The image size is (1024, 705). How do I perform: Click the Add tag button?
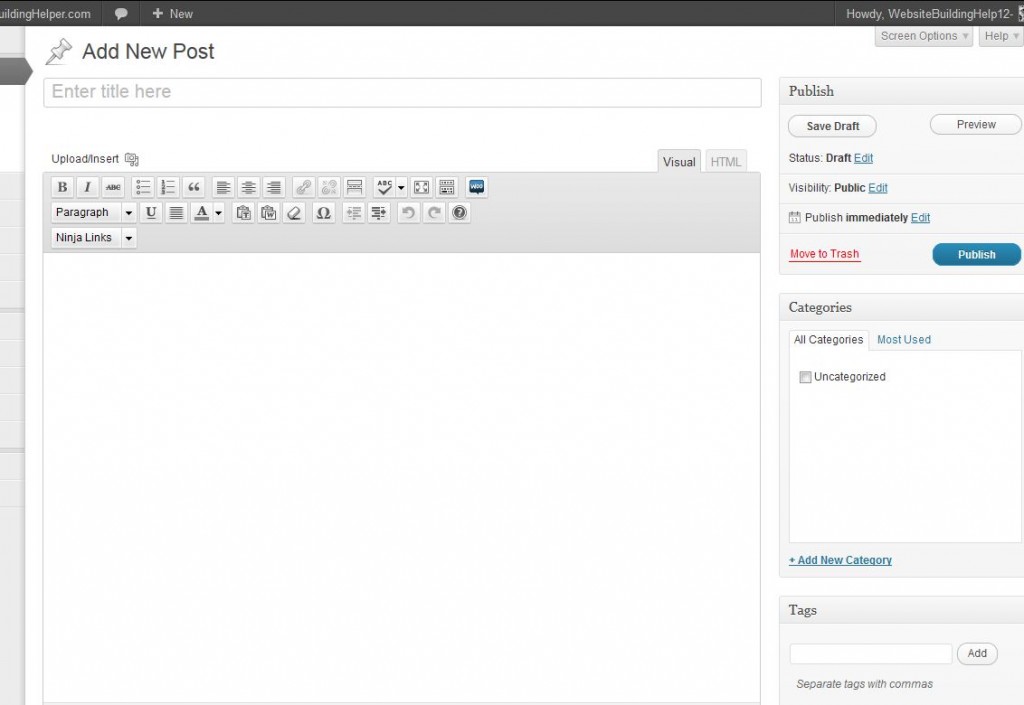click(x=977, y=653)
